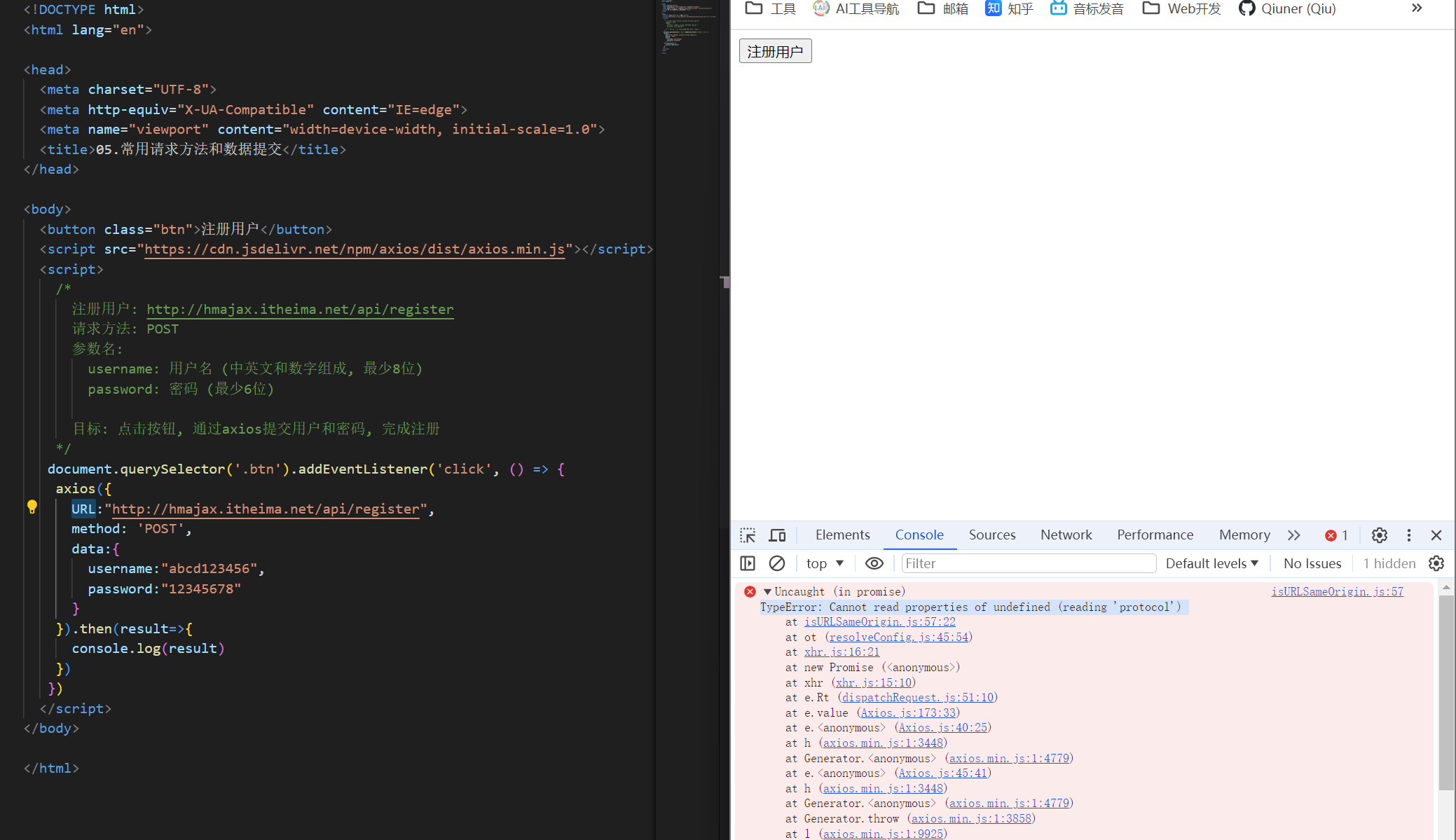
Task: Toggle the eye filter icon in Console
Action: (x=874, y=563)
